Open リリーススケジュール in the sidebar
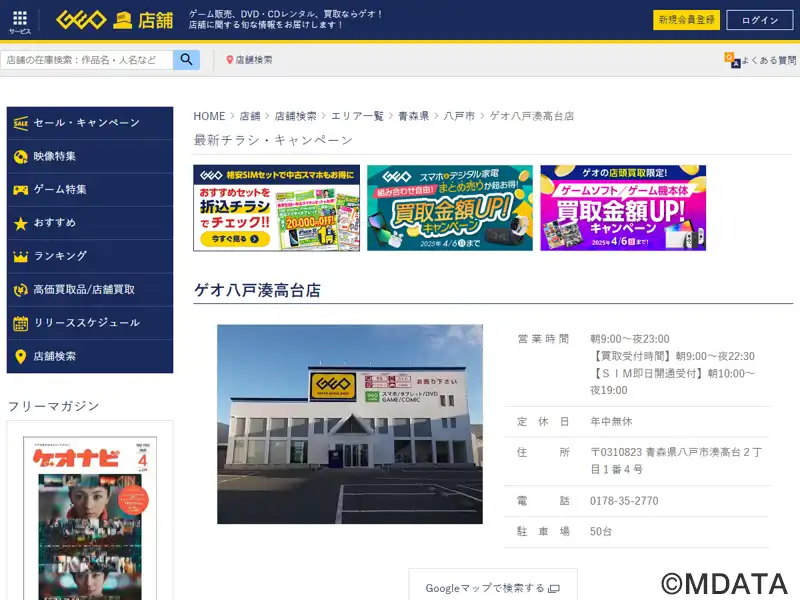Image resolution: width=800 pixels, height=600 pixels. [x=90, y=323]
